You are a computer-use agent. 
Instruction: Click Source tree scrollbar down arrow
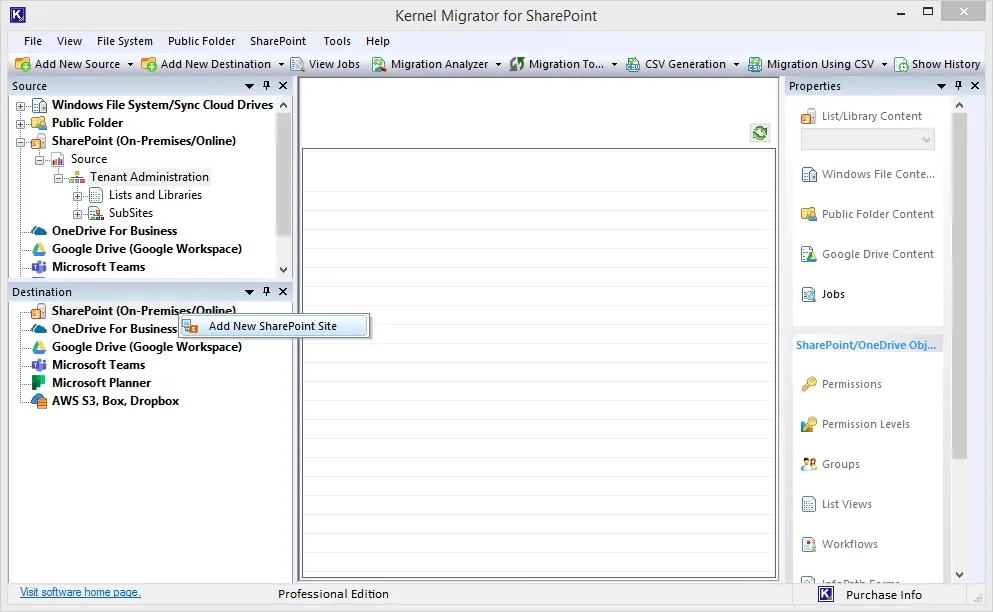click(x=284, y=270)
